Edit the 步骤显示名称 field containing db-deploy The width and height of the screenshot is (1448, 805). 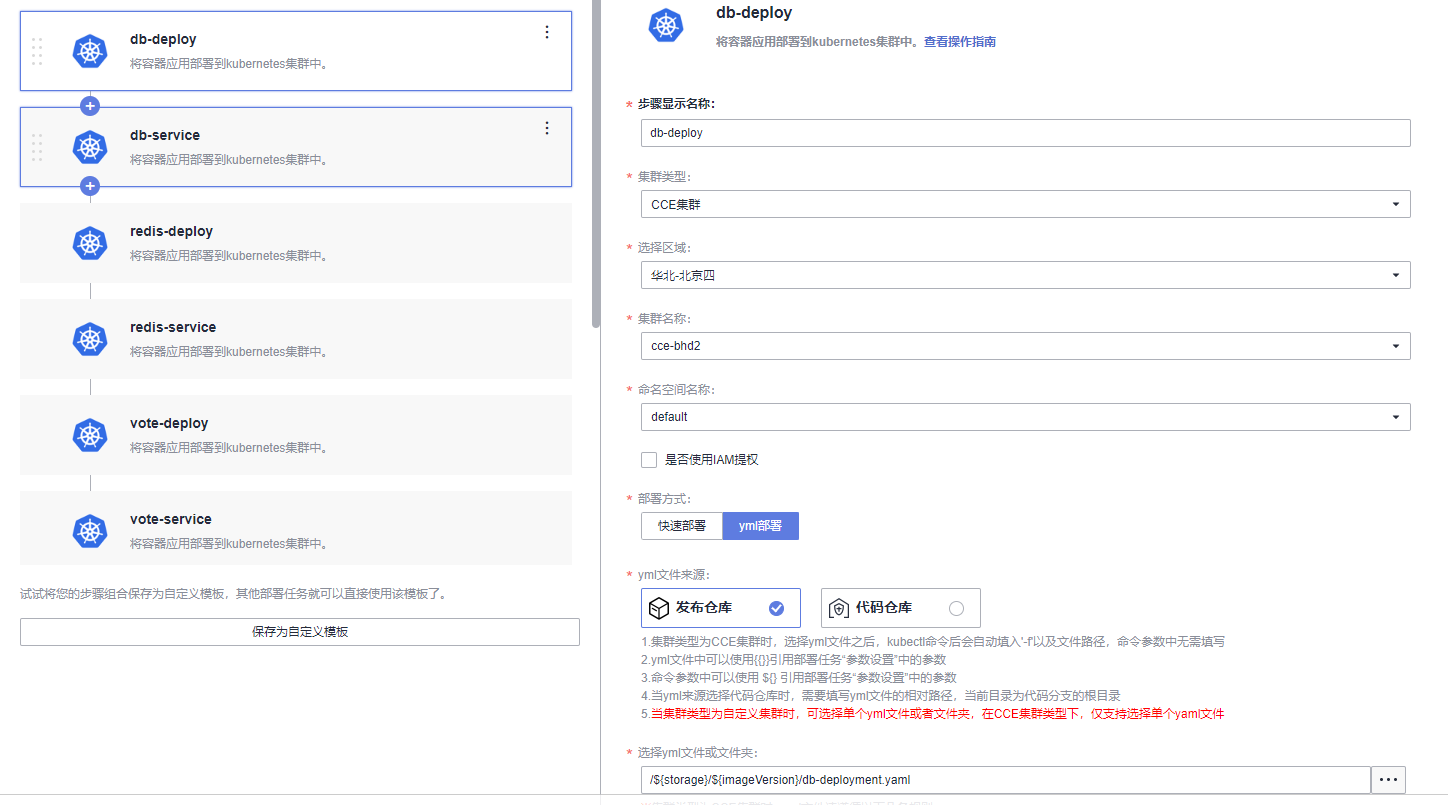point(1025,133)
